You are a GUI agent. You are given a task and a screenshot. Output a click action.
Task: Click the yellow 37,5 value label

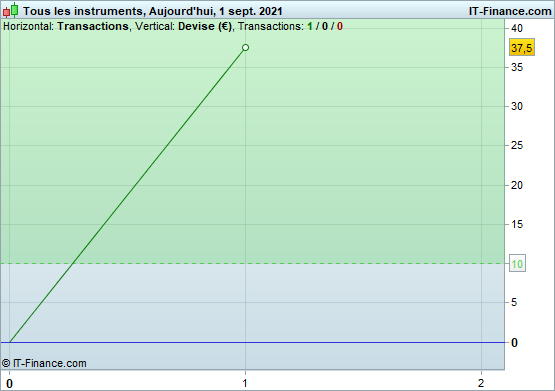pyautogui.click(x=522, y=47)
